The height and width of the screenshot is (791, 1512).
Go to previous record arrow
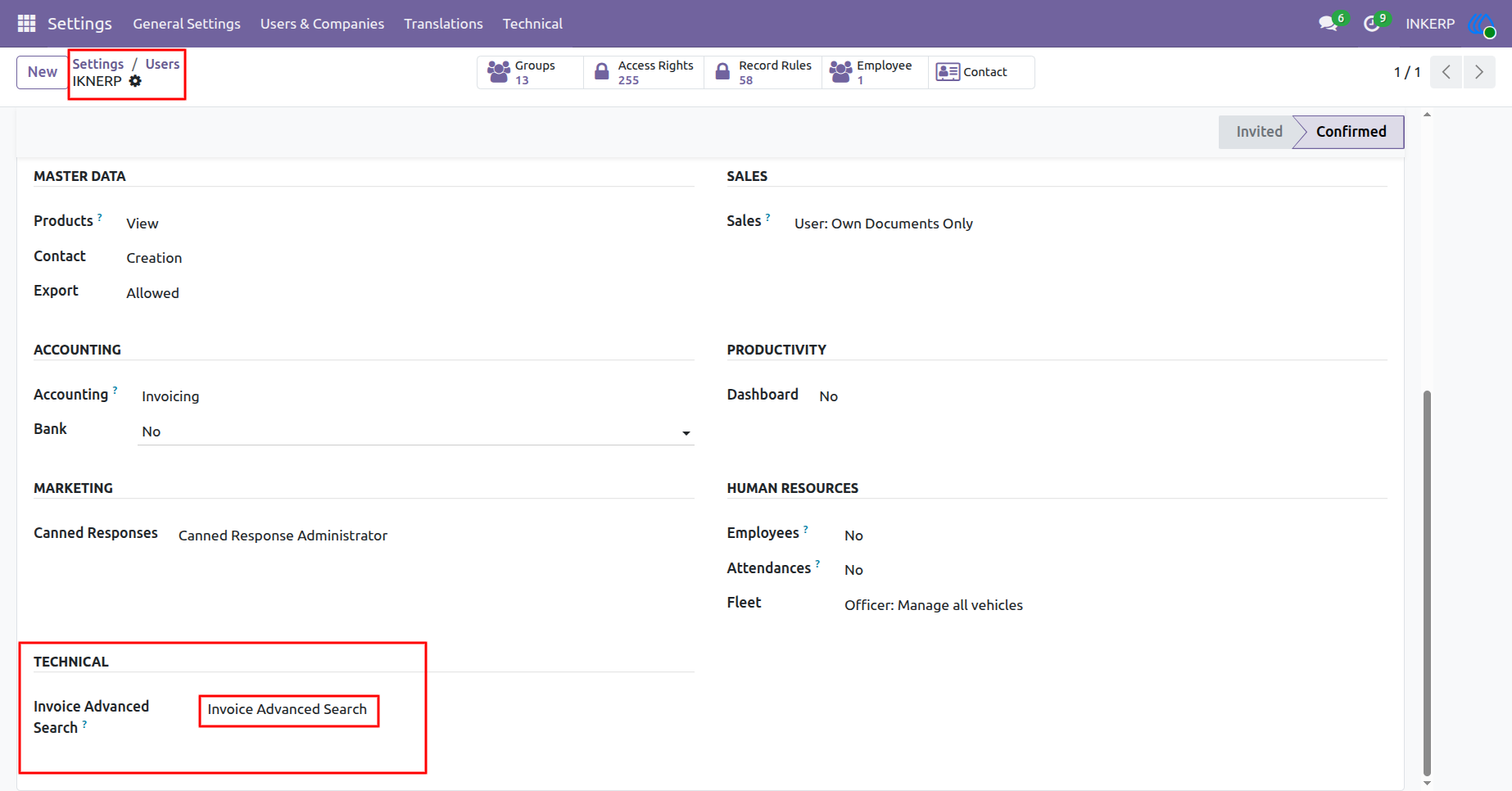[1446, 72]
